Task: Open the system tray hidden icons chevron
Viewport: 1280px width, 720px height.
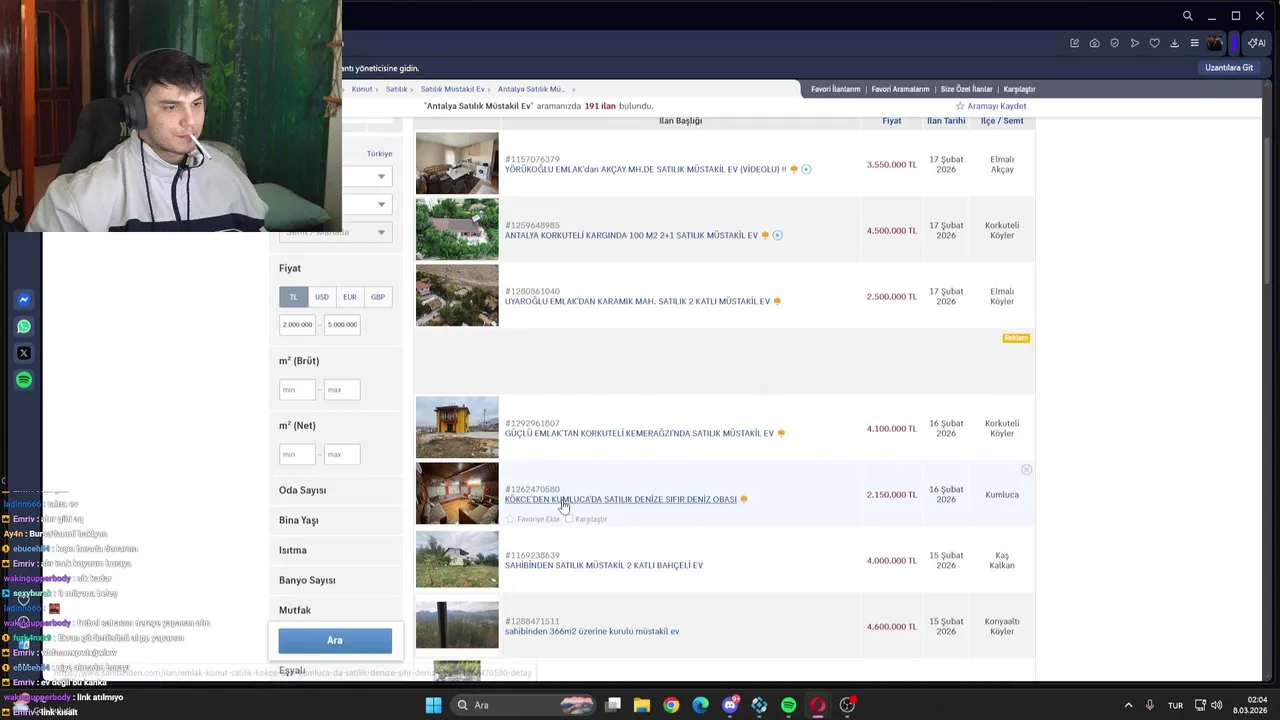Action: pos(1128,705)
